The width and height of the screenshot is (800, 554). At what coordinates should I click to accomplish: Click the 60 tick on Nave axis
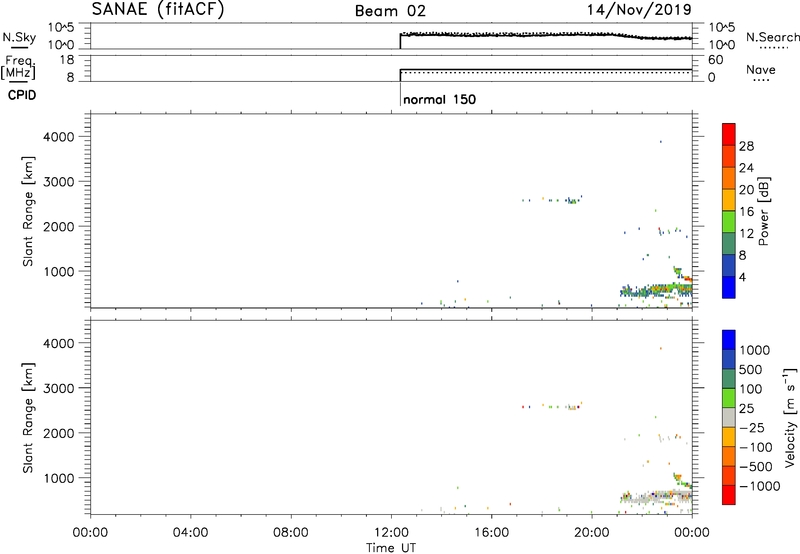pyautogui.click(x=715, y=60)
